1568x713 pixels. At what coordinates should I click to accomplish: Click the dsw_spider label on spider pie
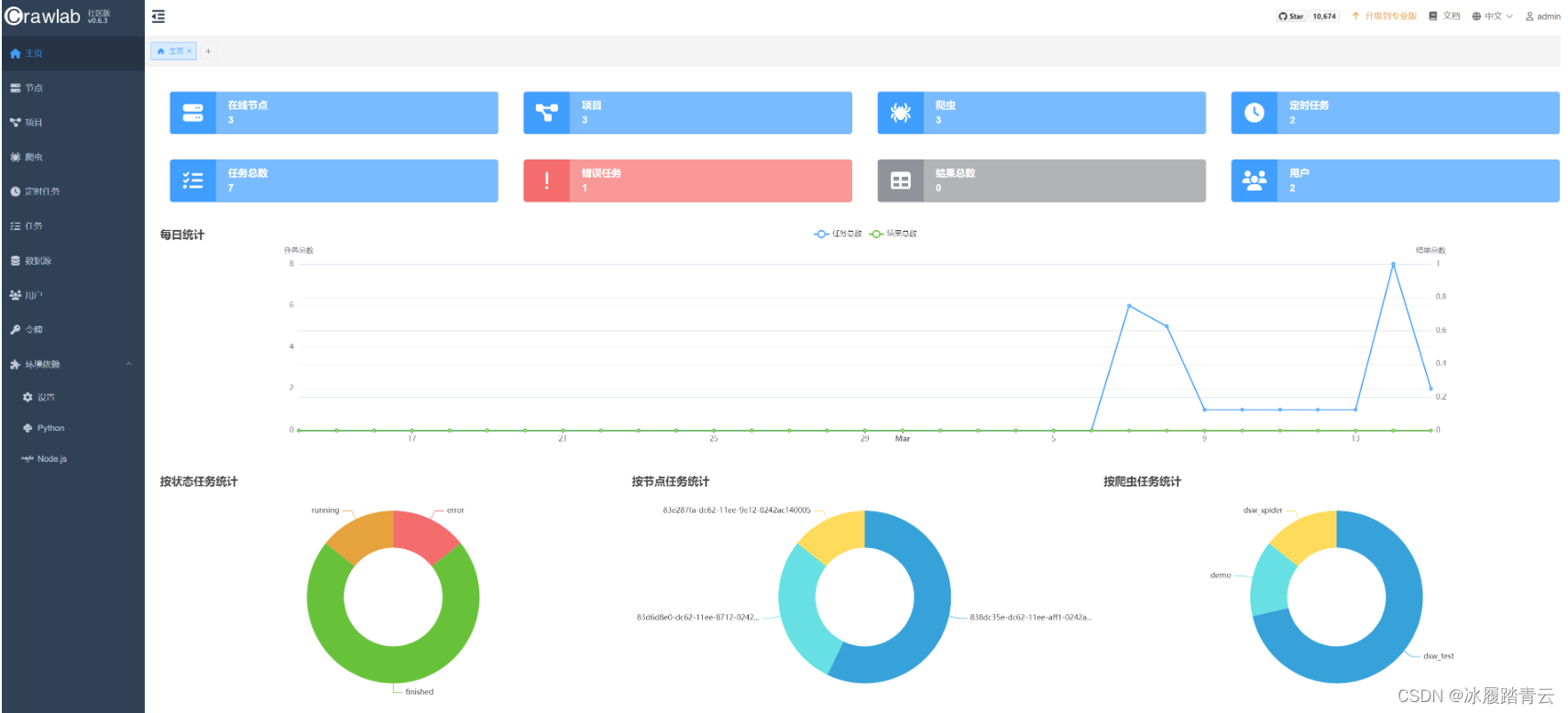point(1263,510)
